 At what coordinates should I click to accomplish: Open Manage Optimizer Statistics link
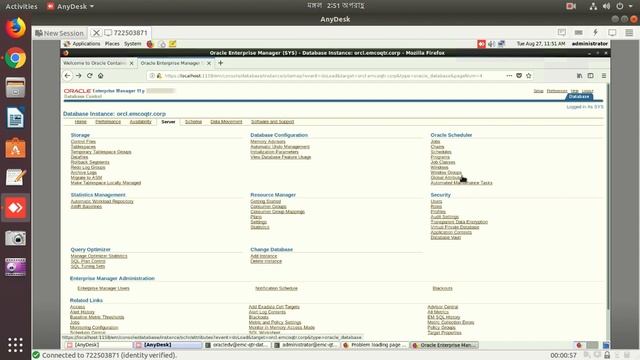pos(99,256)
